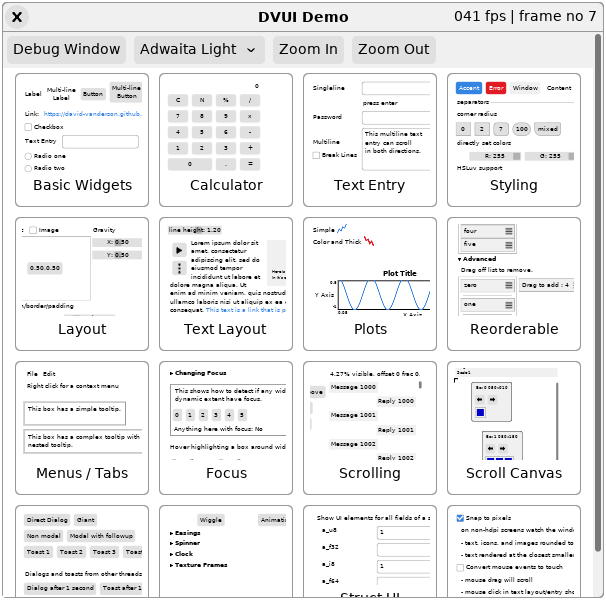The width and height of the screenshot is (606, 600).
Task: Click the G: 255 color slider
Action: (x=549, y=156)
